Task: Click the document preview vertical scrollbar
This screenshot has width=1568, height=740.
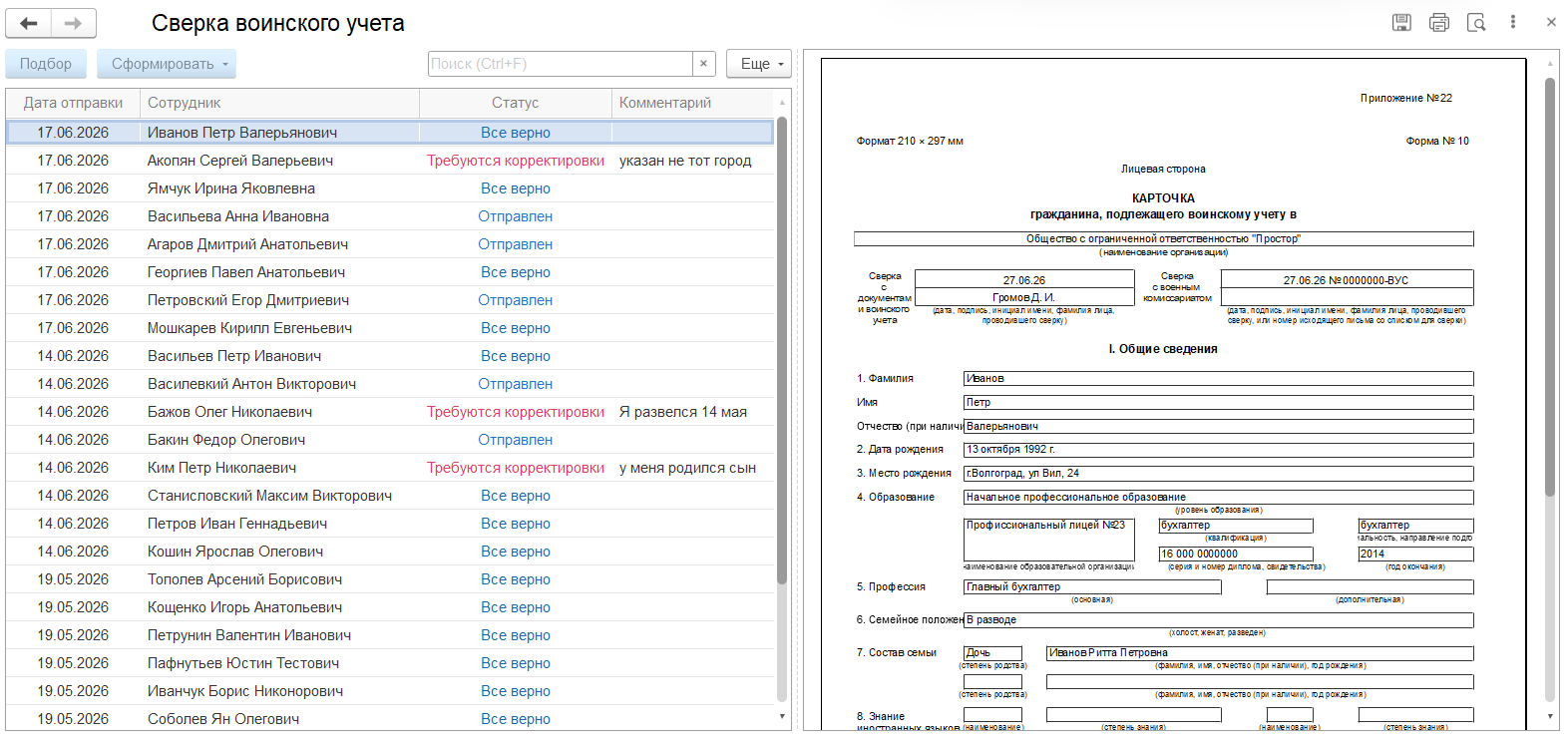Action: pos(1550,287)
